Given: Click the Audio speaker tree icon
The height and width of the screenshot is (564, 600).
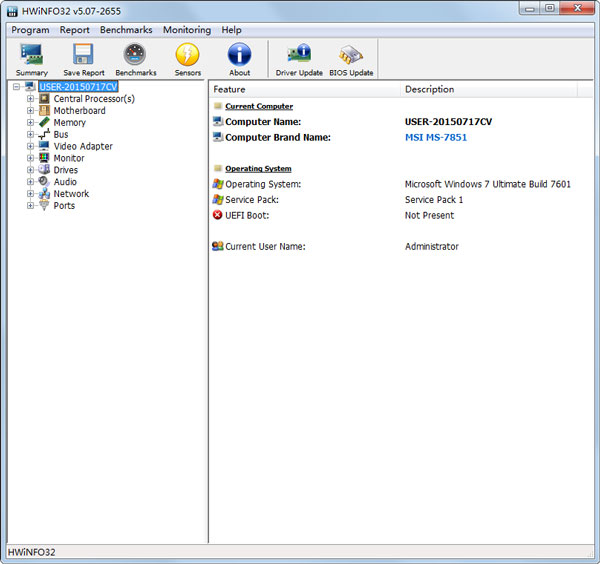Looking at the screenshot, I should (44, 182).
